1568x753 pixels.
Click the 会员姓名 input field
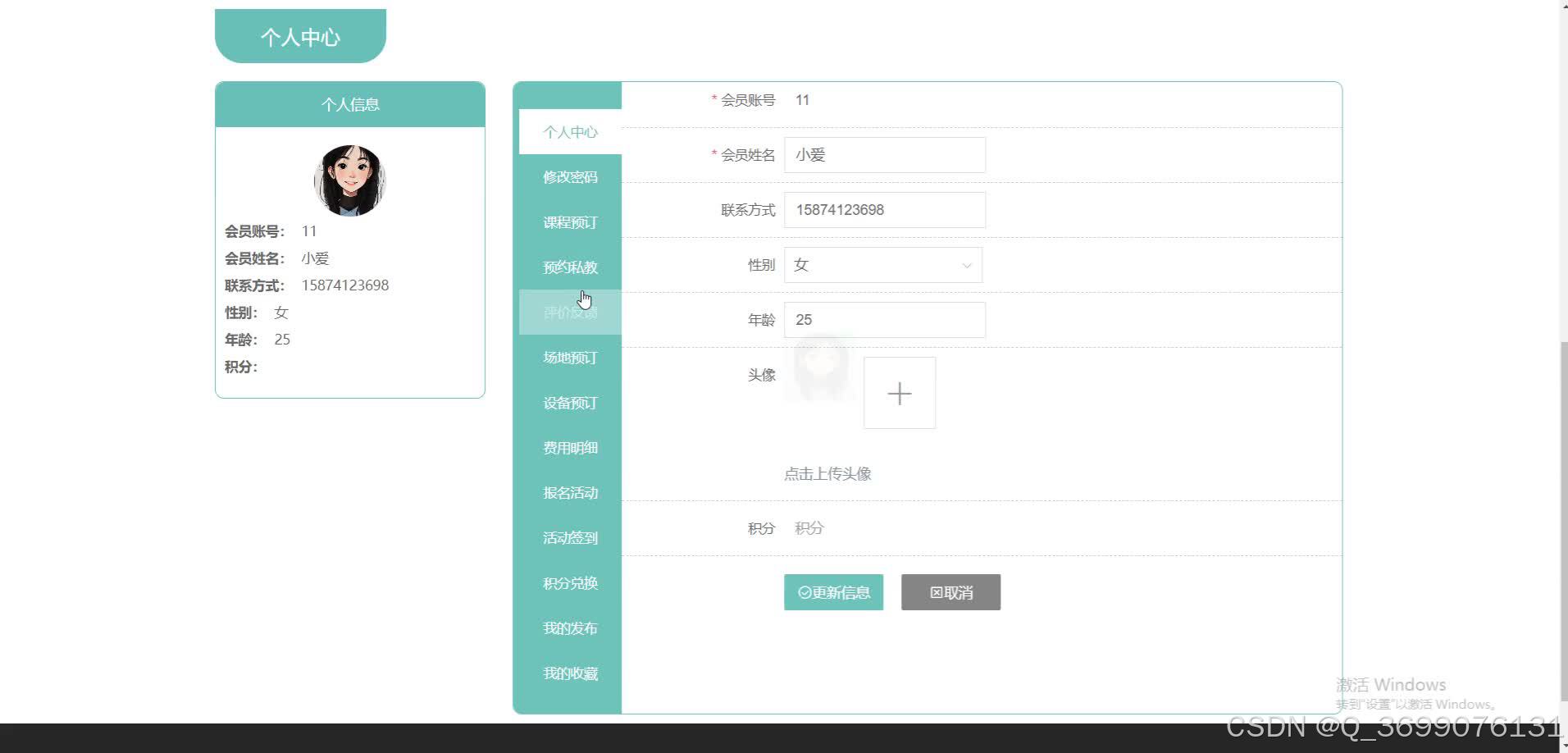pos(884,154)
